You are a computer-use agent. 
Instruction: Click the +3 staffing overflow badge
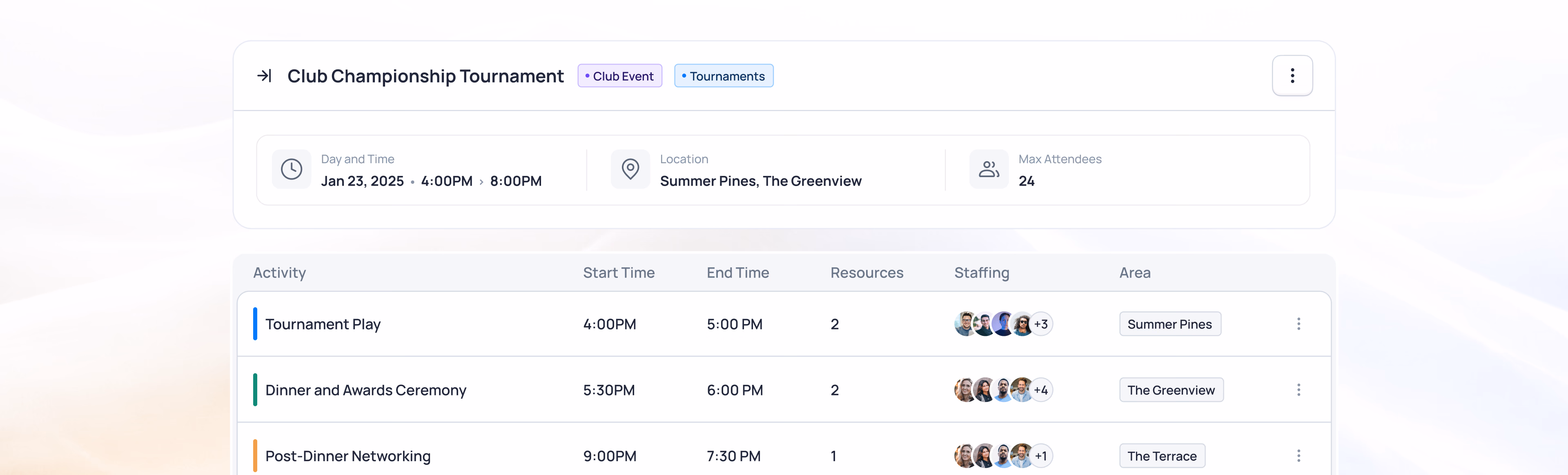(1041, 324)
